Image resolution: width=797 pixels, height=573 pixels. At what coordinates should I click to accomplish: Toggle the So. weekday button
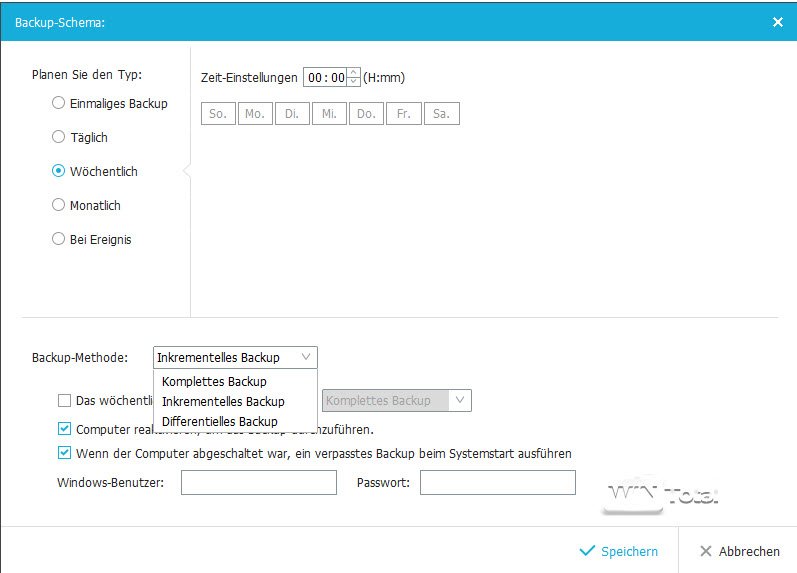click(217, 114)
